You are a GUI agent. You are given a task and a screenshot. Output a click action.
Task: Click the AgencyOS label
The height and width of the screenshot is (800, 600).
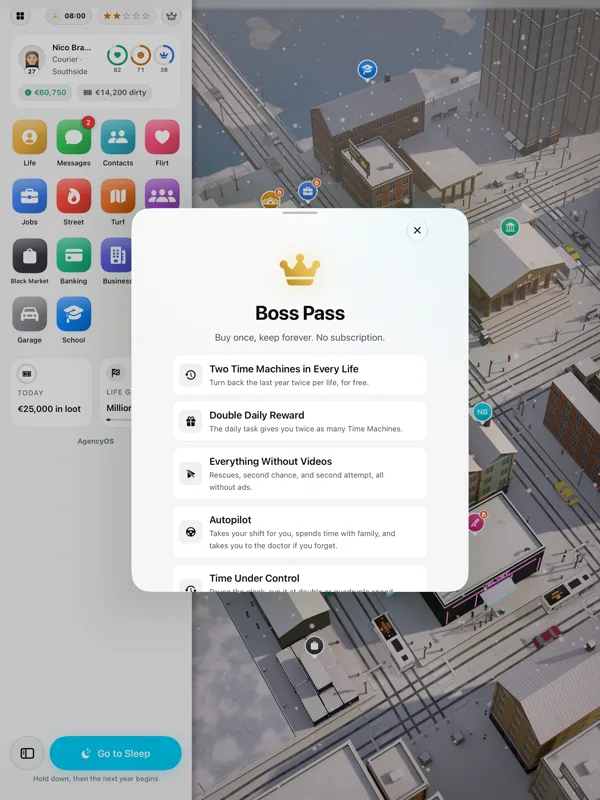tap(96, 441)
